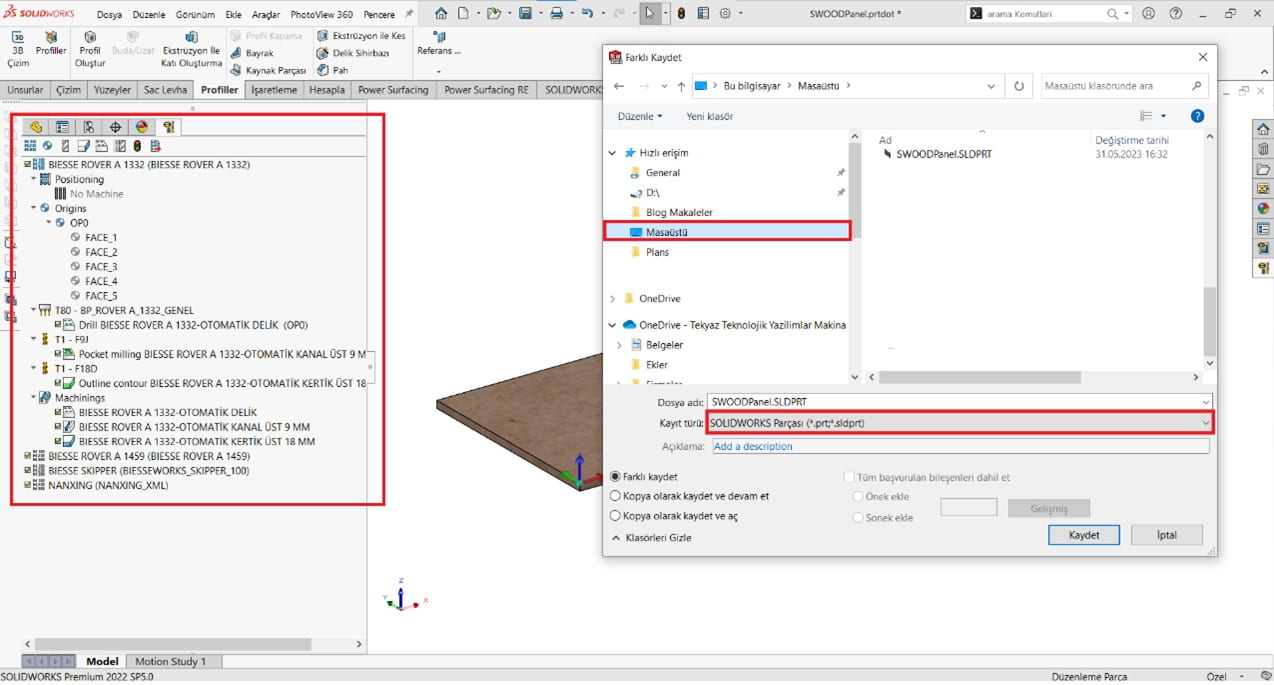Open the PropertyManager tab icon
Screen dimensions: 1274x685
[x=62, y=127]
